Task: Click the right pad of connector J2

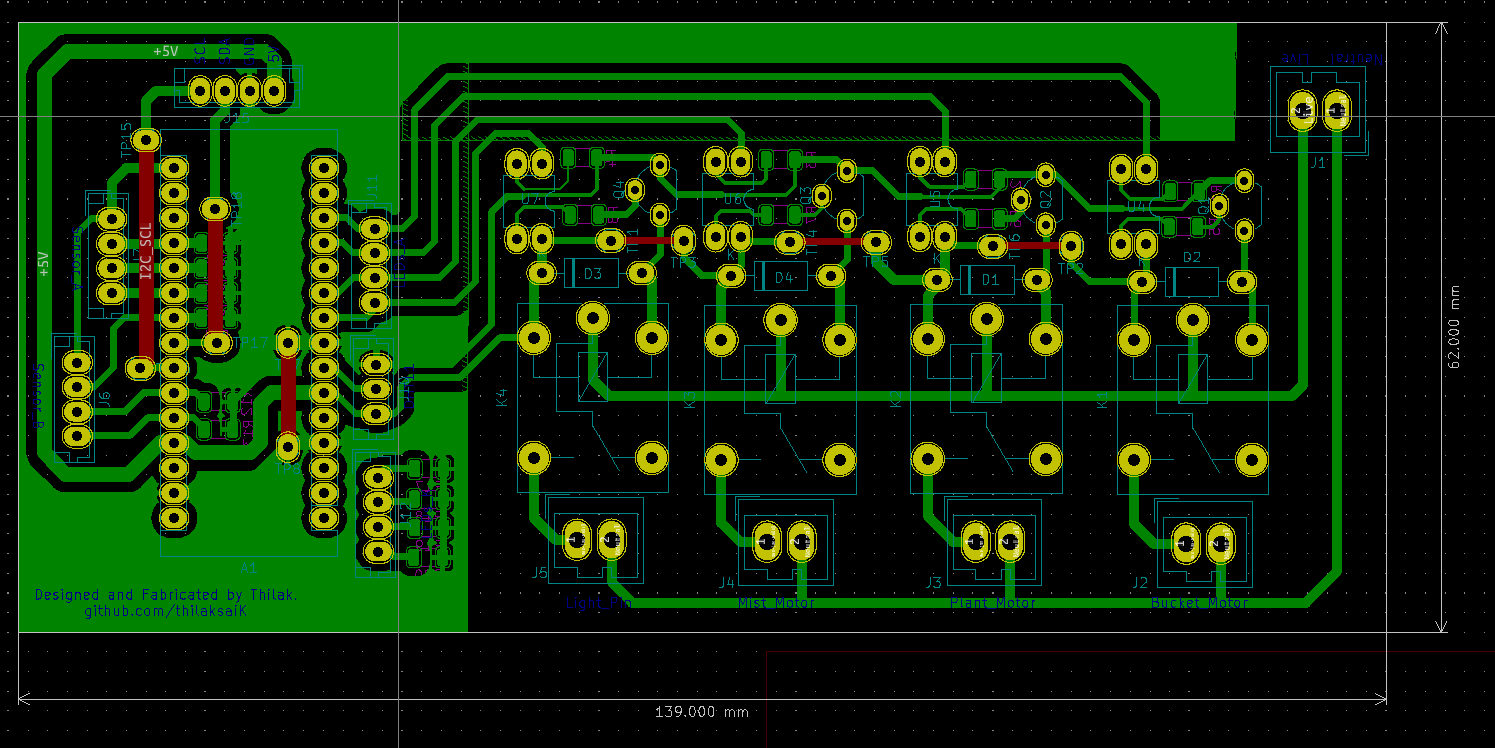Action: click(1221, 544)
